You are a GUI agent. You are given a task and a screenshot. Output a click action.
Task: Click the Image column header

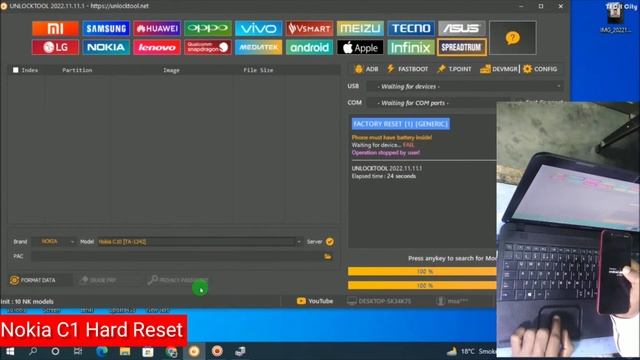(171, 70)
